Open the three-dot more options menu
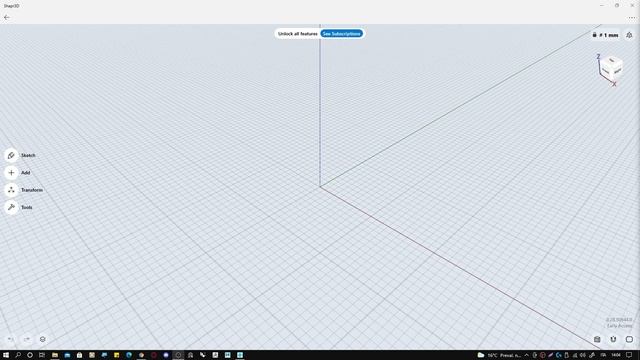 632,18
